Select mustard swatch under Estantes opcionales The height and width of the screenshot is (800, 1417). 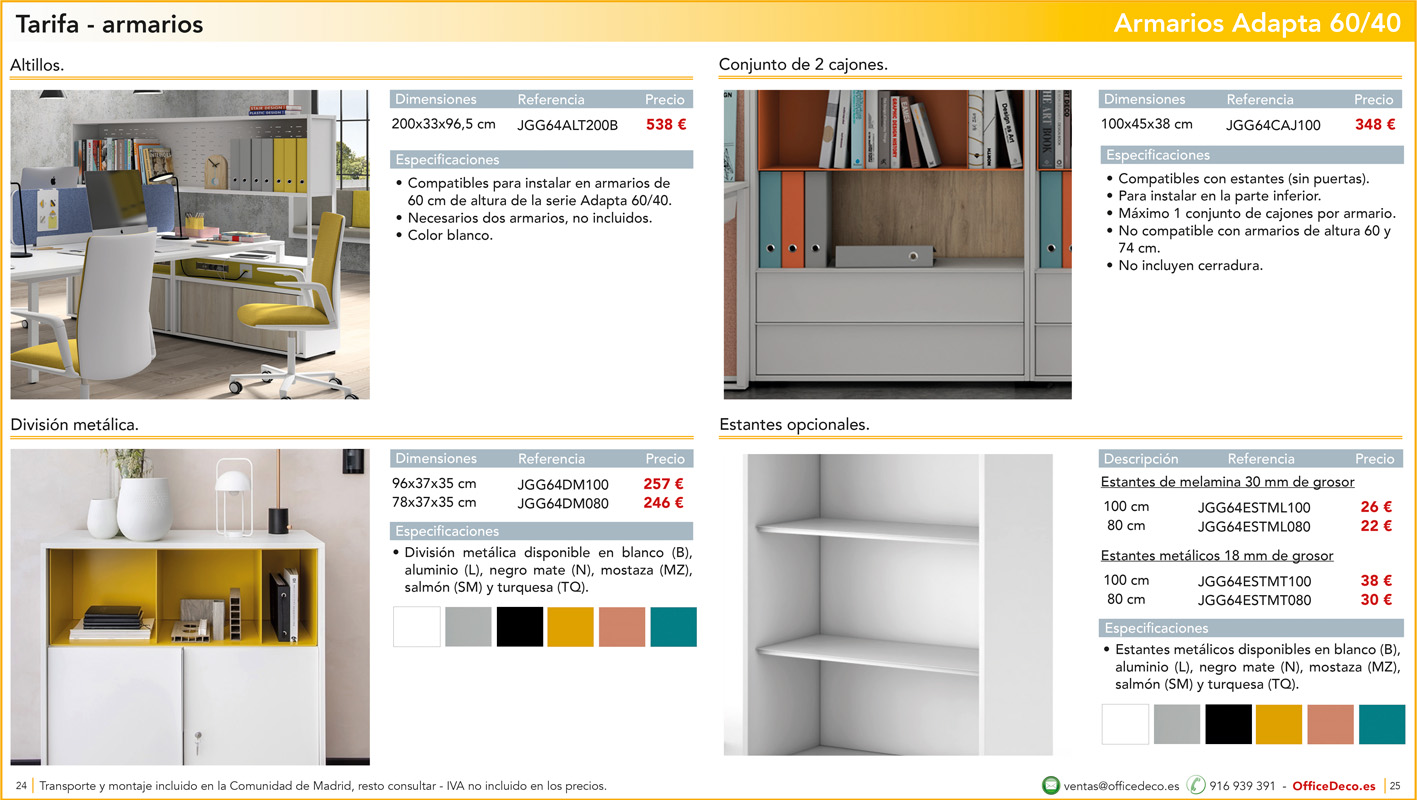pos(1279,724)
